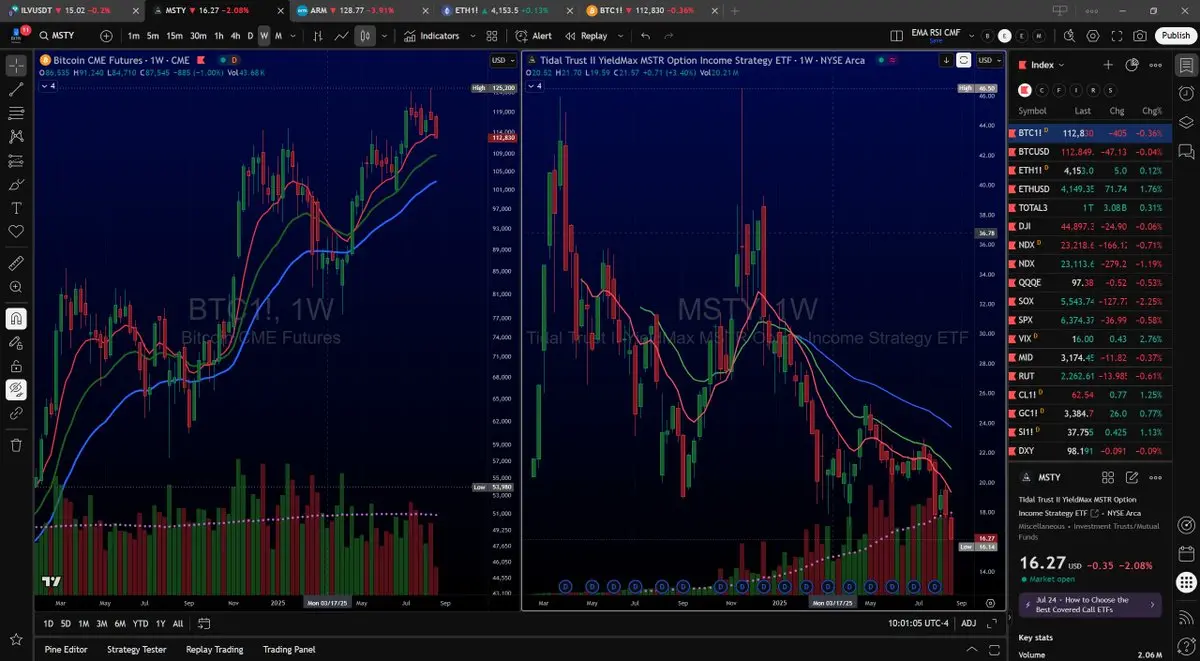
Task: Click the add symbol compare plus icon
Action: pyautogui.click(x=107, y=36)
